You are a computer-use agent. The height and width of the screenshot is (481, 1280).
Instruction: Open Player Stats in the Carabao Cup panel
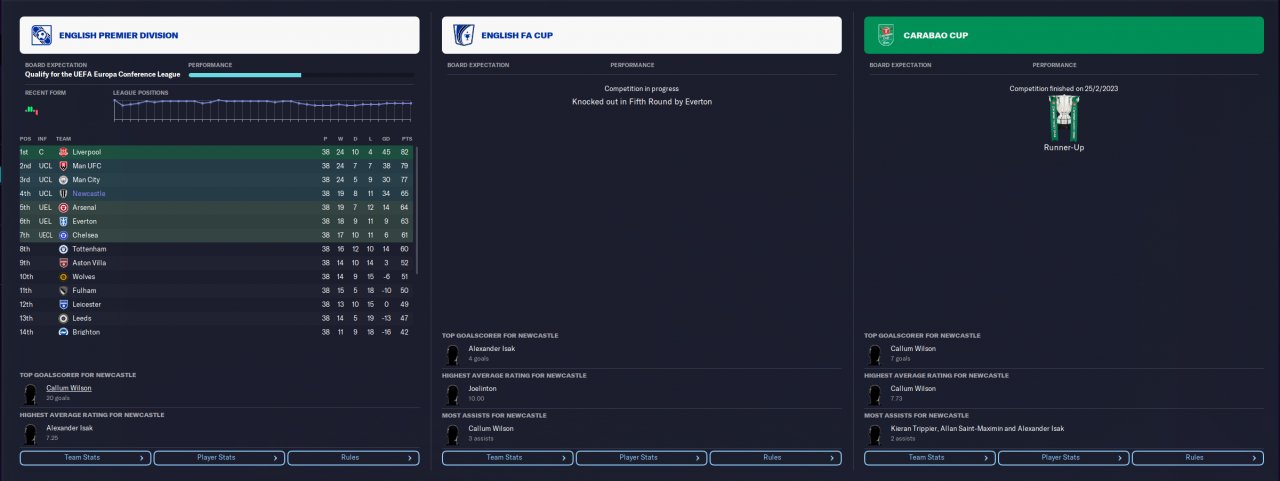click(x=1063, y=458)
